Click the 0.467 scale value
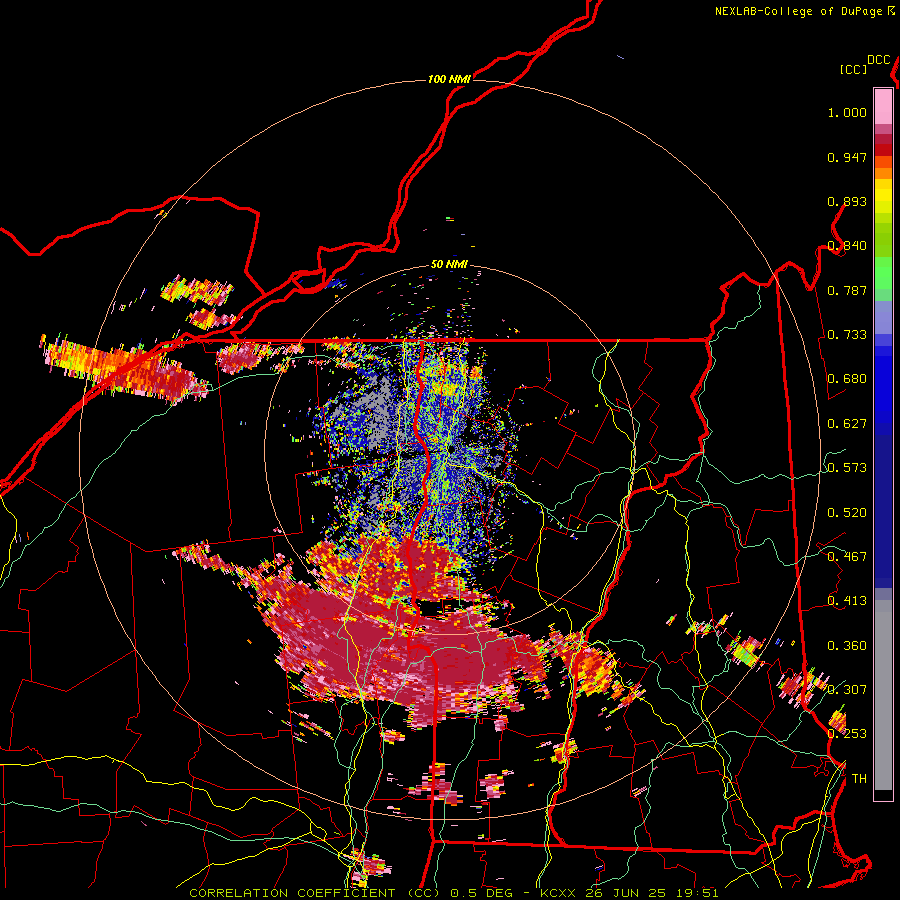The height and width of the screenshot is (900, 900). 847,557
